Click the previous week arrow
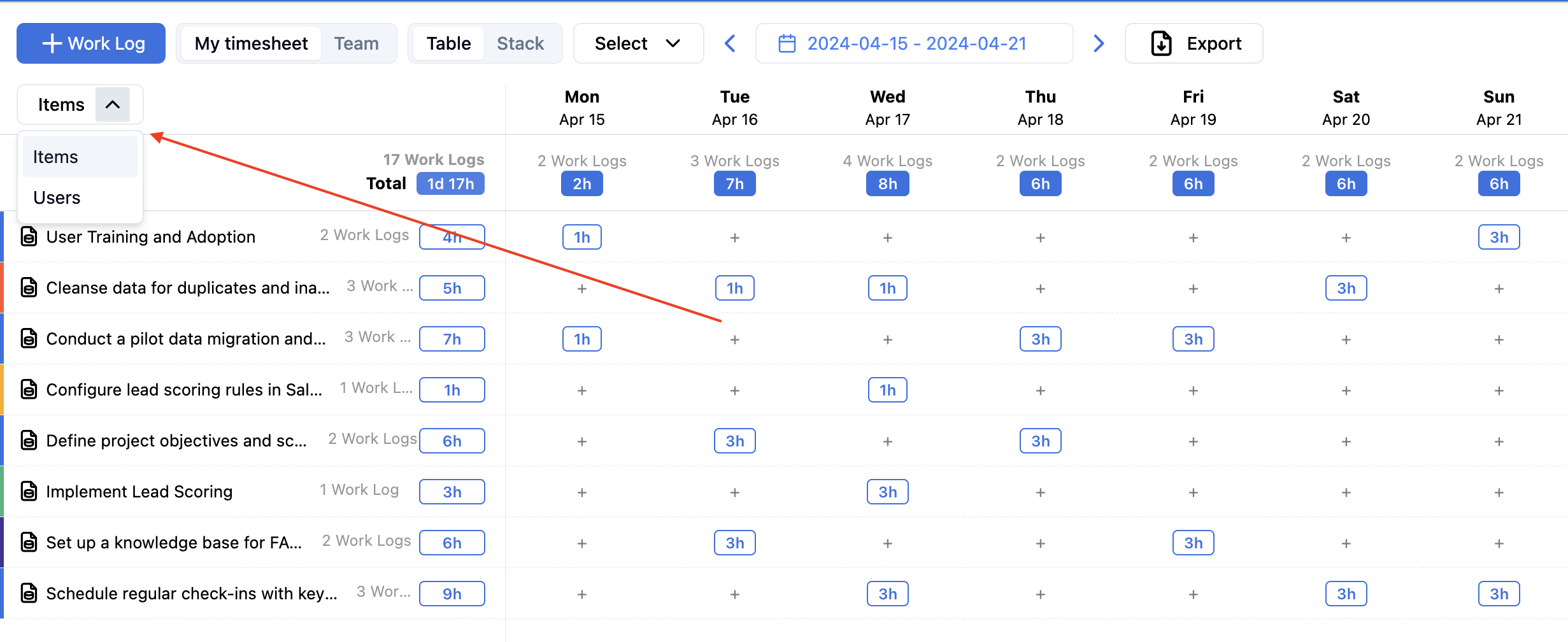Viewport: 1568px width, 642px height. [730, 43]
